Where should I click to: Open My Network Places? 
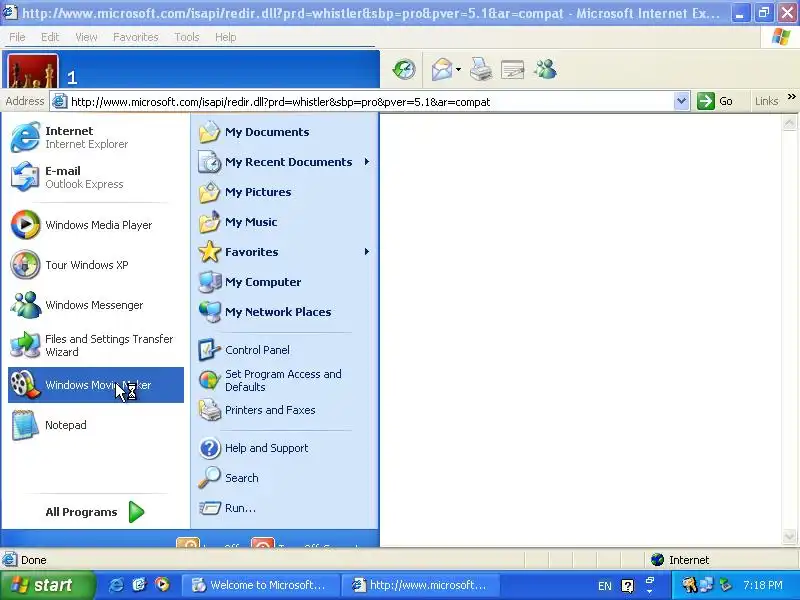(285, 312)
